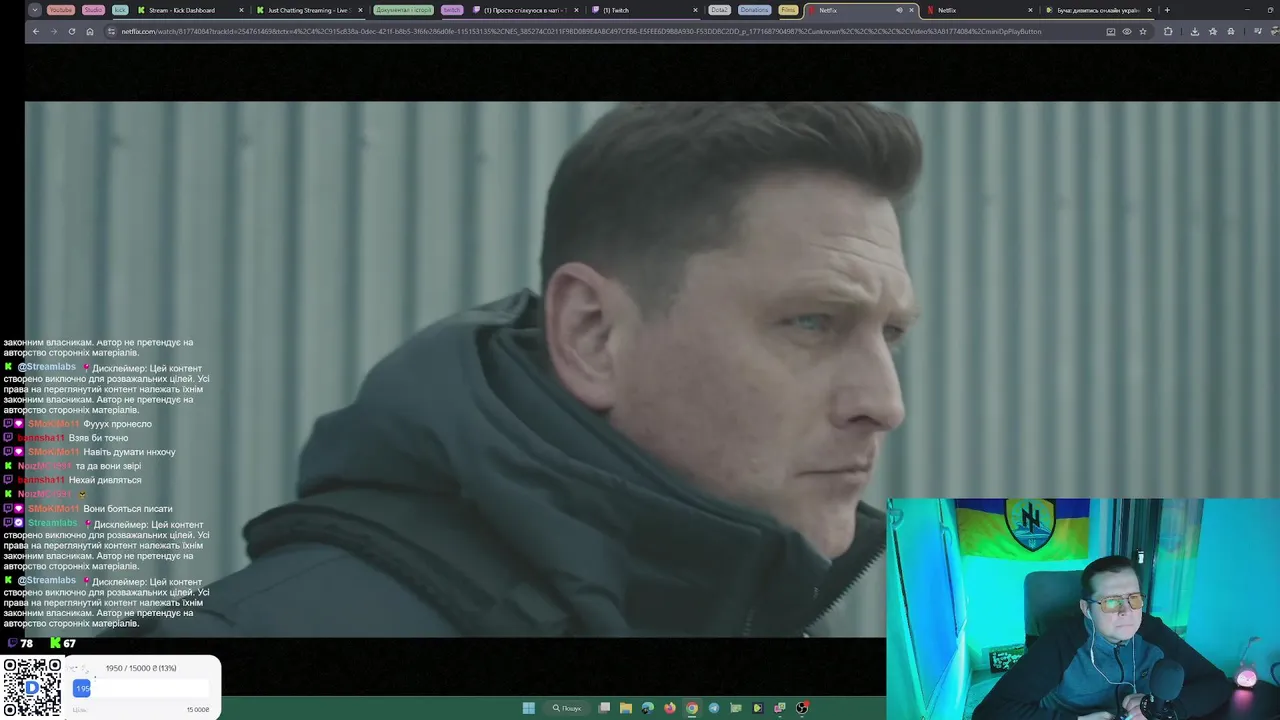Bookmark this page with star icon
This screenshot has width=1280, height=720.
click(1143, 31)
